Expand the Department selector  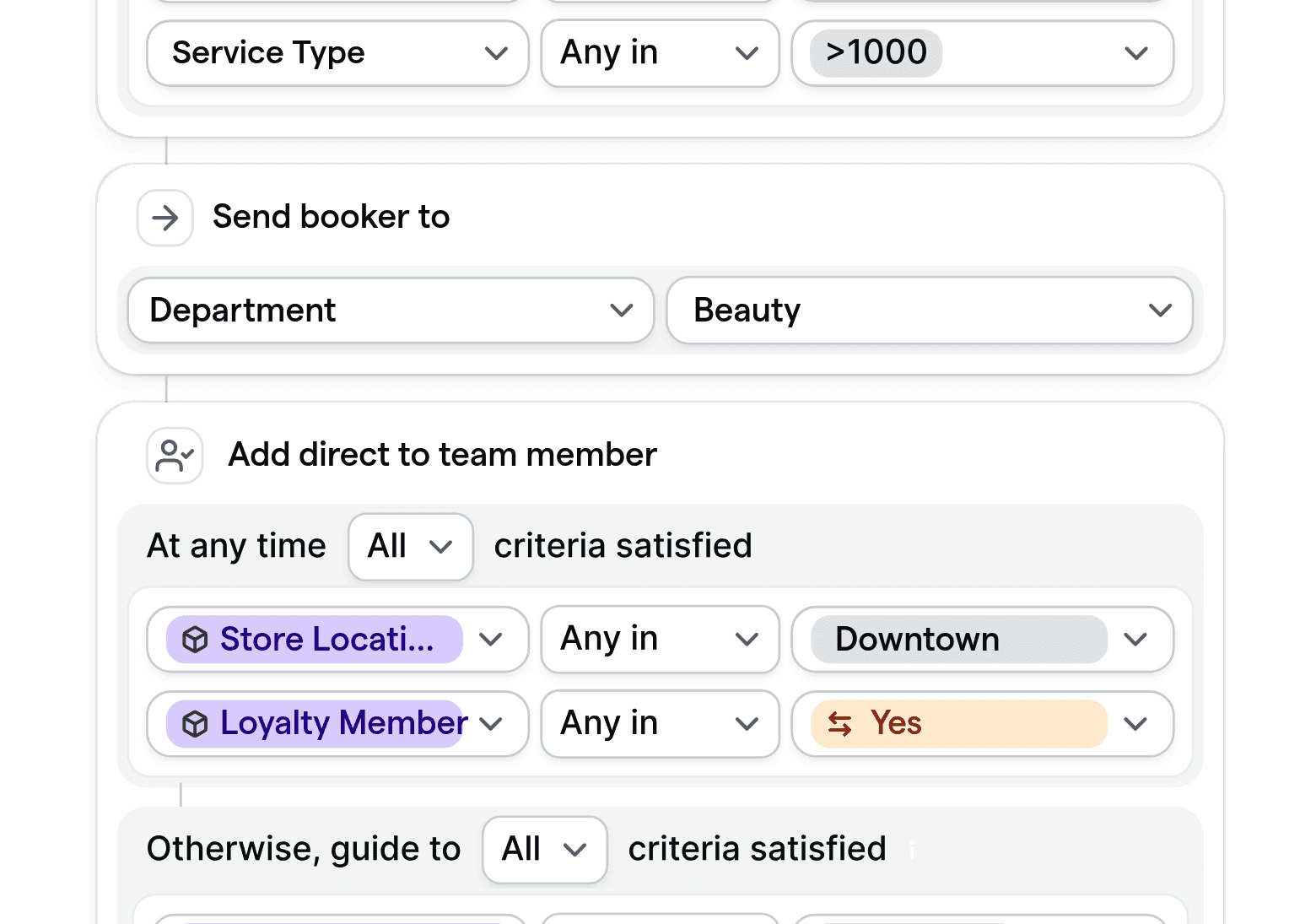pos(622,311)
